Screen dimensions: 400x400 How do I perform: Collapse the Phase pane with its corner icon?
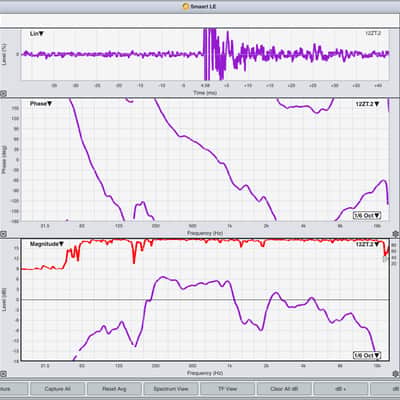pyautogui.click(x=3, y=234)
